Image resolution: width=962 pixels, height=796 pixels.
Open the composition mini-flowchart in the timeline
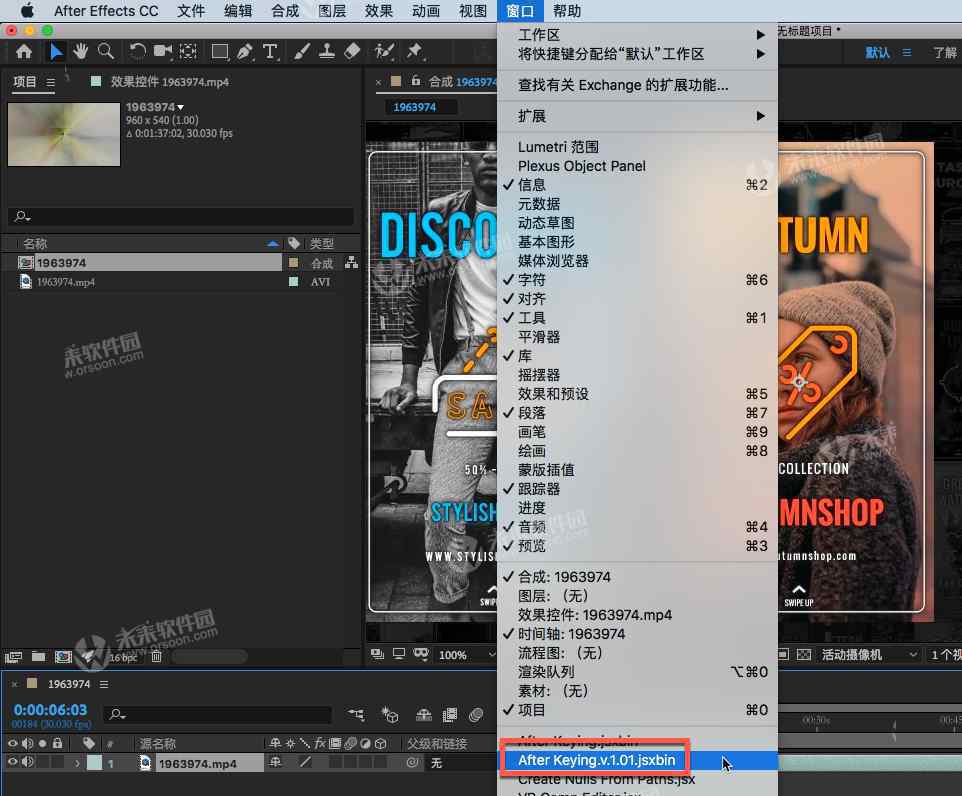pyautogui.click(x=356, y=714)
